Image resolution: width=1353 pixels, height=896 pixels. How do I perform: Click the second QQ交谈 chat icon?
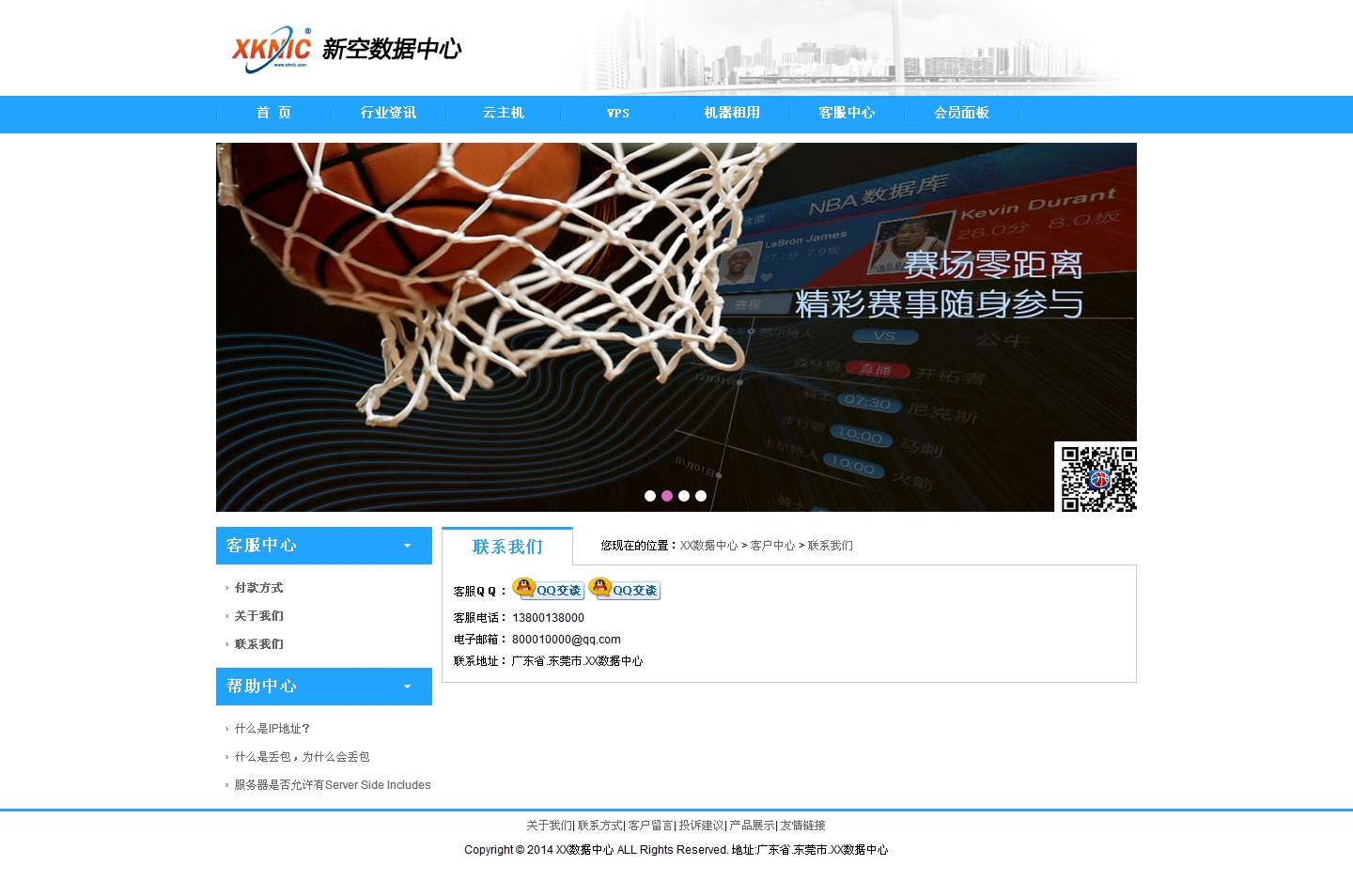pos(625,589)
